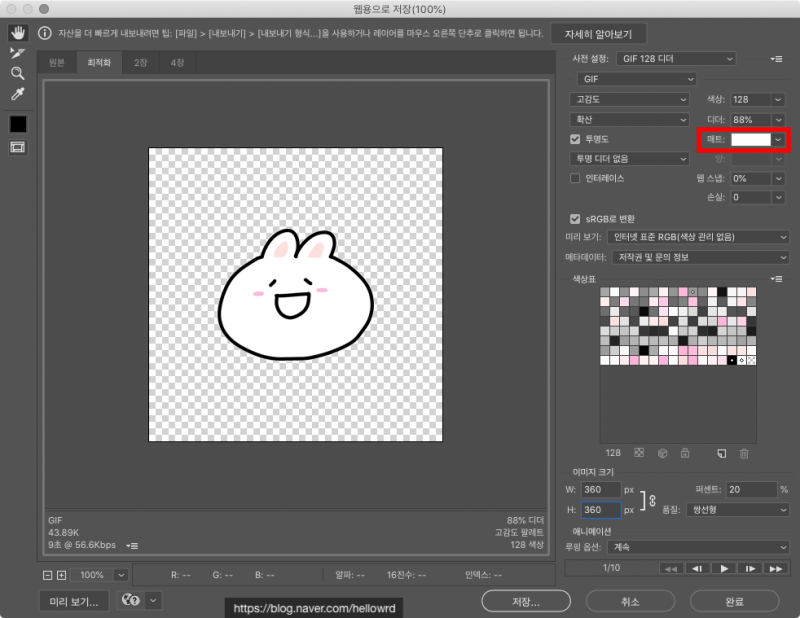The width and height of the screenshot is (800, 618).
Task: Select the Zoom tool
Action: [17, 73]
